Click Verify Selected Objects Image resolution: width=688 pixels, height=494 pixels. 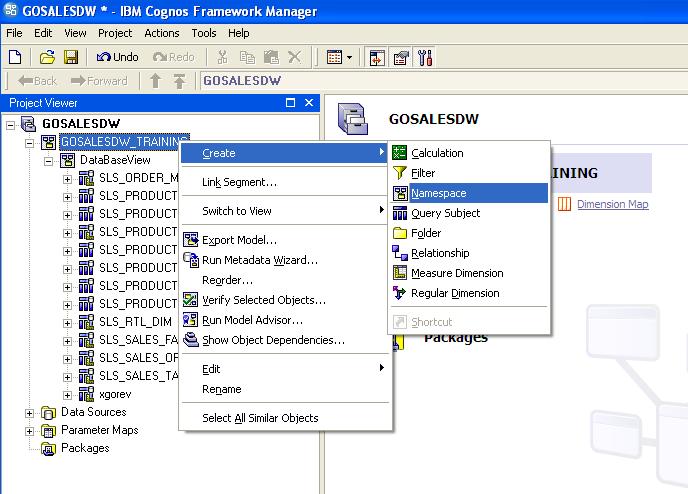pyautogui.click(x=285, y=300)
